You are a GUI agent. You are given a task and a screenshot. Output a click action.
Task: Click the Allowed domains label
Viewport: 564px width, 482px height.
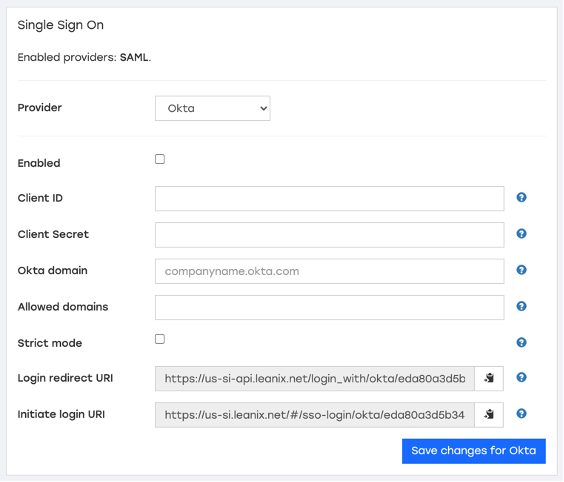pos(63,307)
